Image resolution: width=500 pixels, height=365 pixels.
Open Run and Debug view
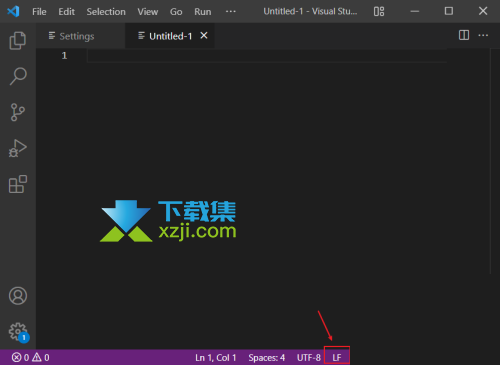18,148
